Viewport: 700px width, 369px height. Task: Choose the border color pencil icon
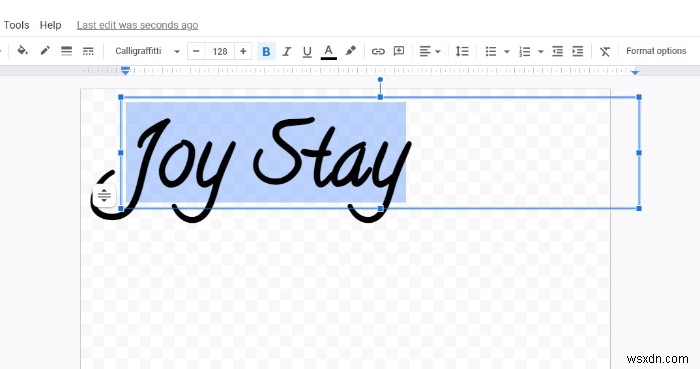coord(45,51)
